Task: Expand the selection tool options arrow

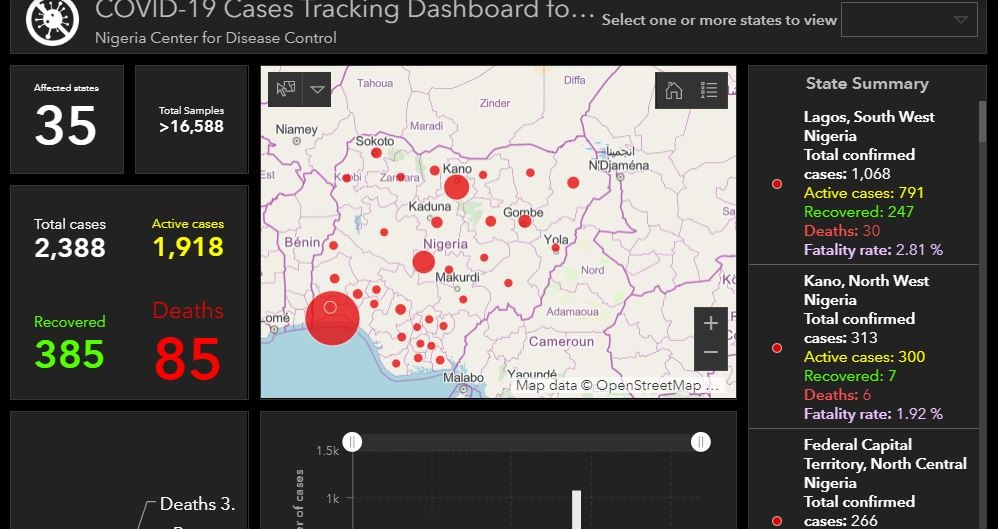Action: 317,89
